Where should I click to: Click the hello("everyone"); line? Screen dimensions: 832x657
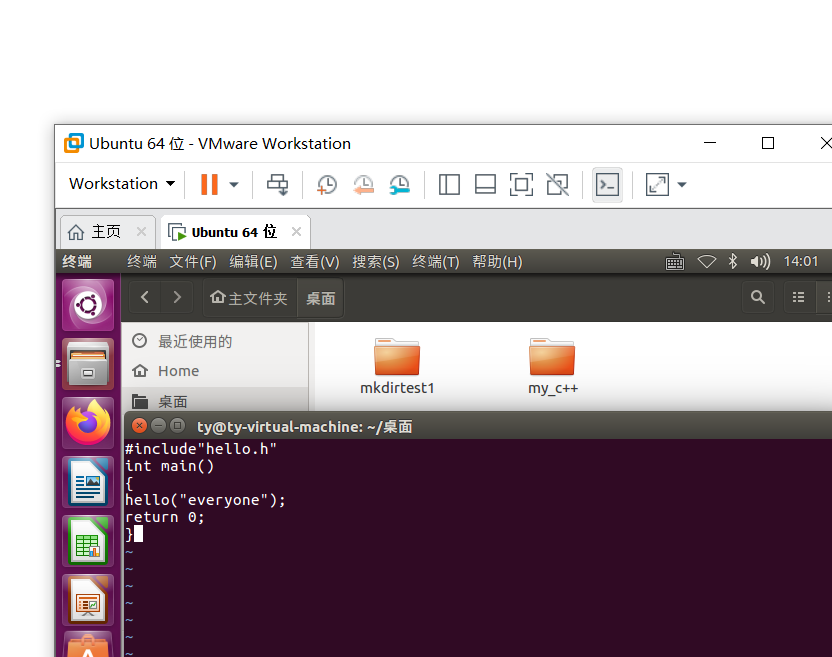[205, 500]
